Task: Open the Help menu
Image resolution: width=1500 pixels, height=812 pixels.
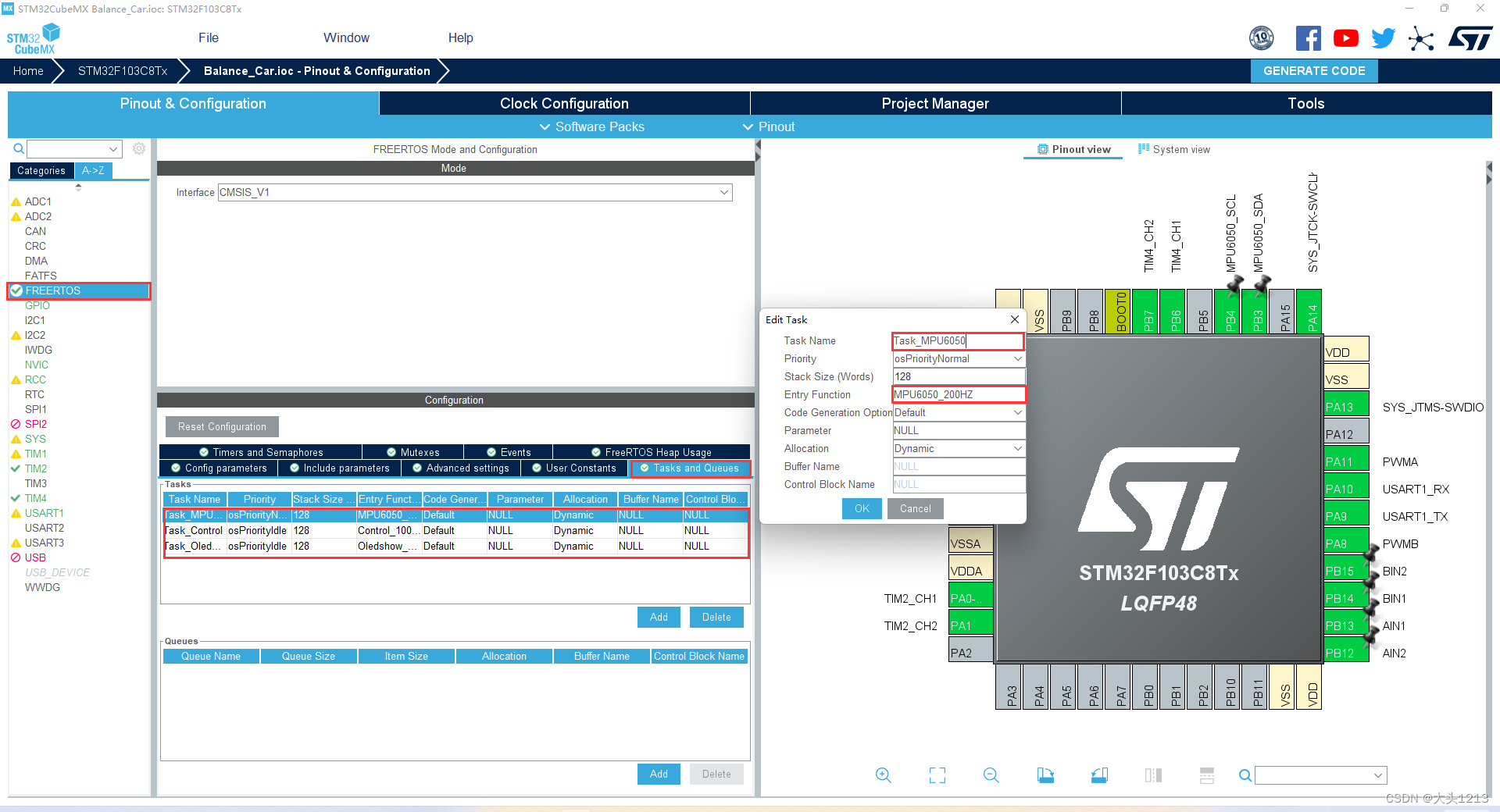Action: [x=461, y=37]
